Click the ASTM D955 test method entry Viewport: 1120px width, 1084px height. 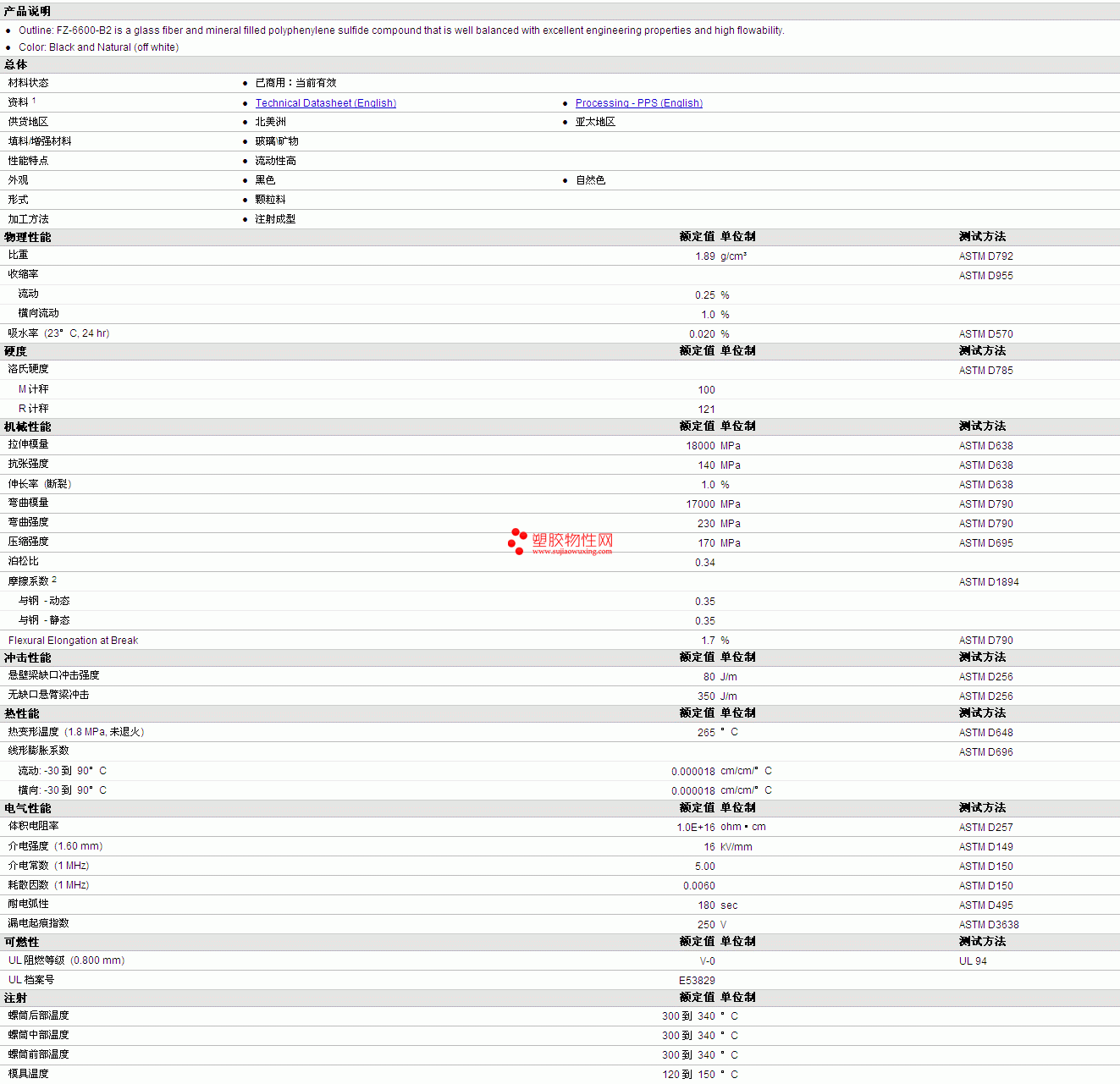tap(985, 276)
